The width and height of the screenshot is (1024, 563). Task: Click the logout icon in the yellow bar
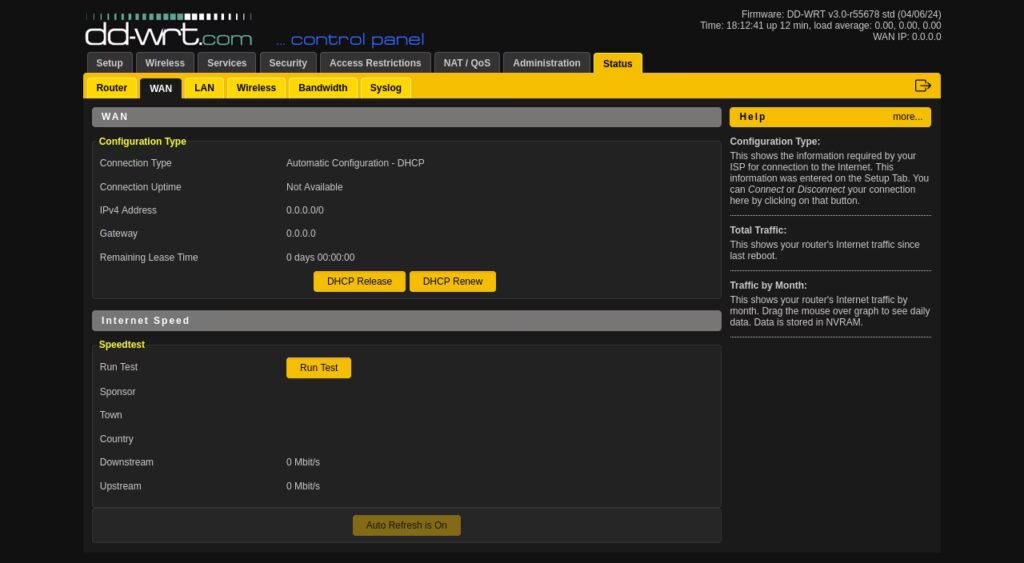coord(922,86)
